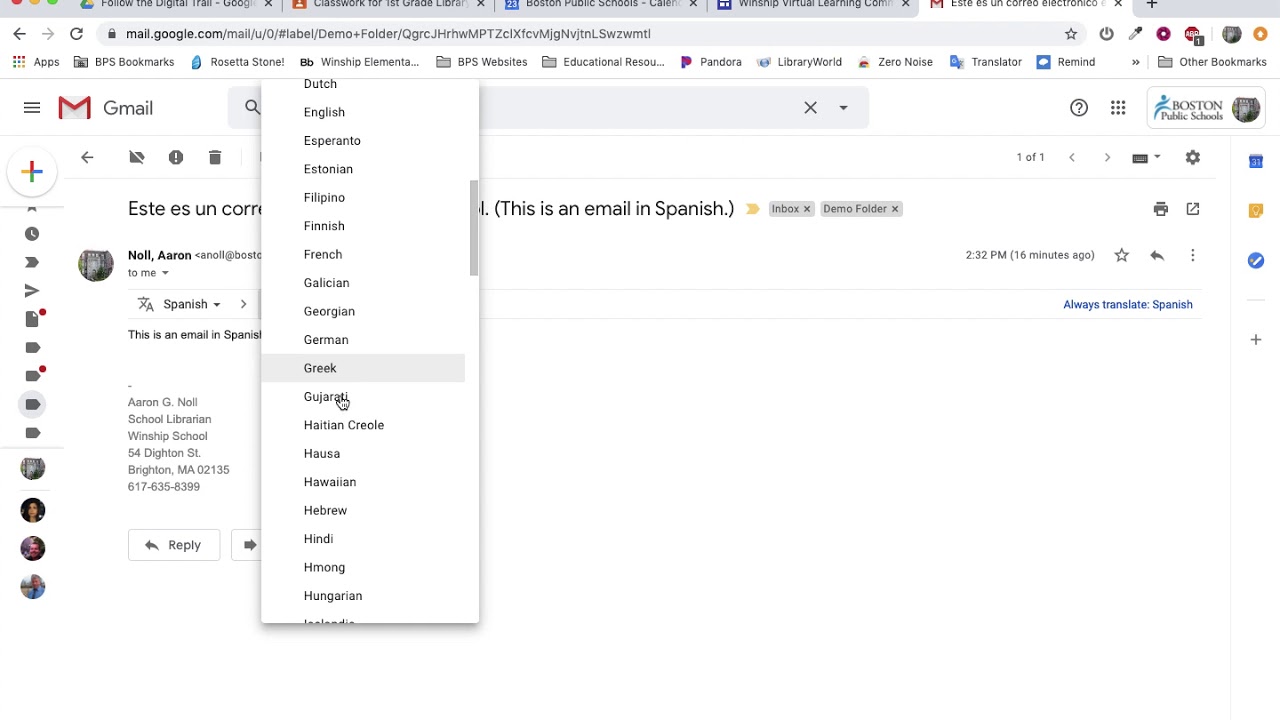Click the Gmail main menu hamburger icon

click(x=32, y=108)
